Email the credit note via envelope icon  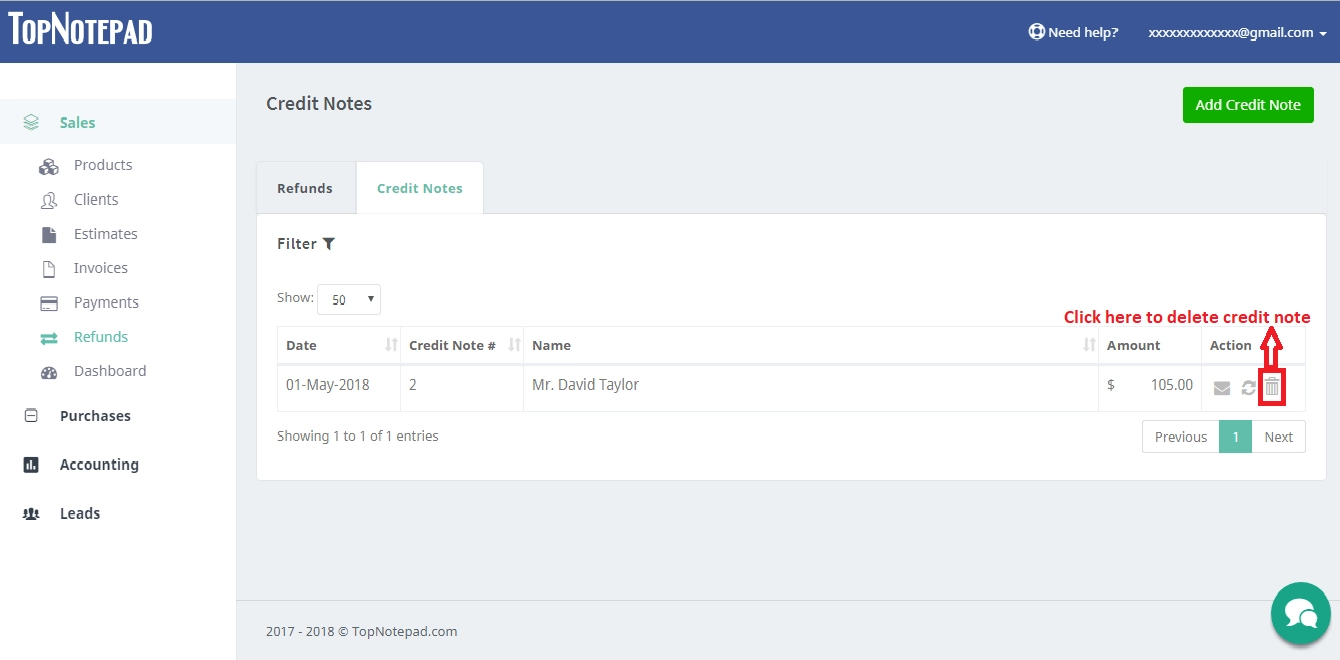point(1222,387)
